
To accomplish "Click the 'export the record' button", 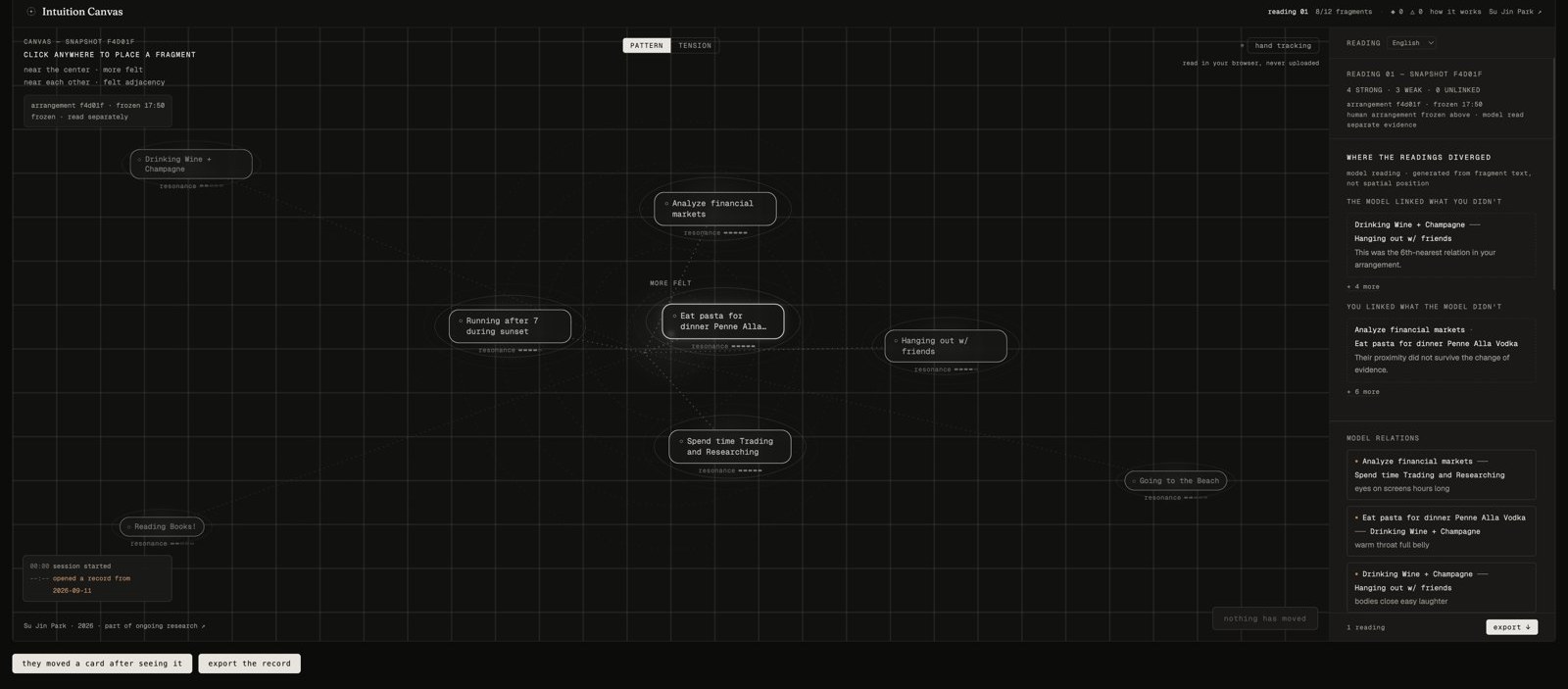I will (249, 664).
